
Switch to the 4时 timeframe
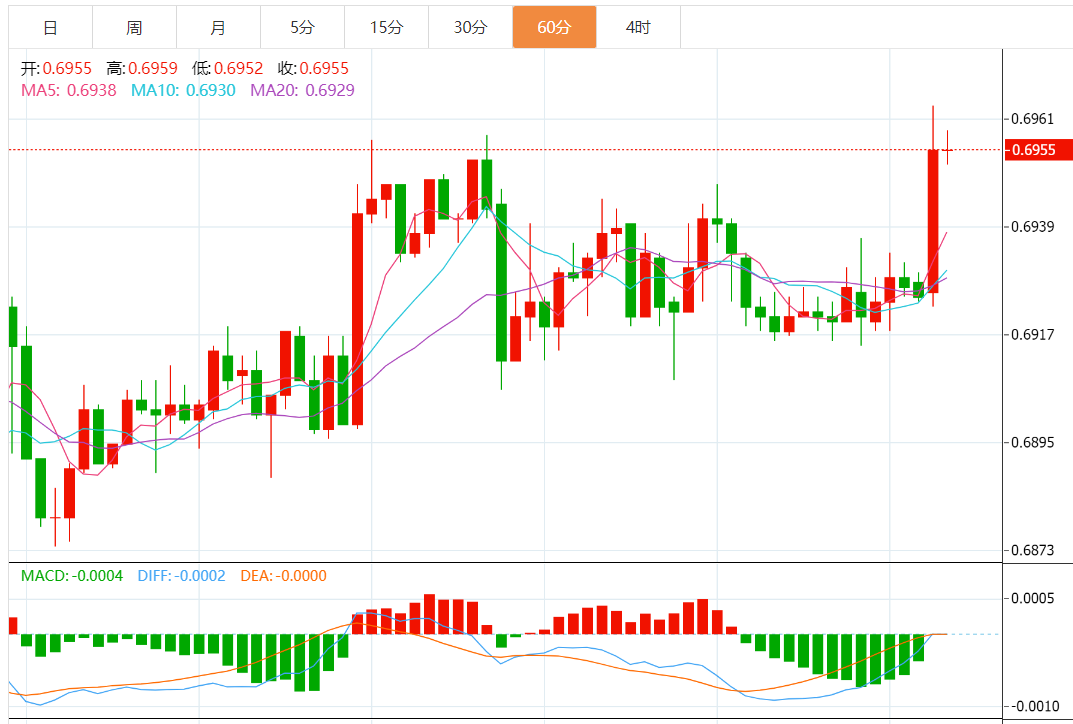[638, 27]
